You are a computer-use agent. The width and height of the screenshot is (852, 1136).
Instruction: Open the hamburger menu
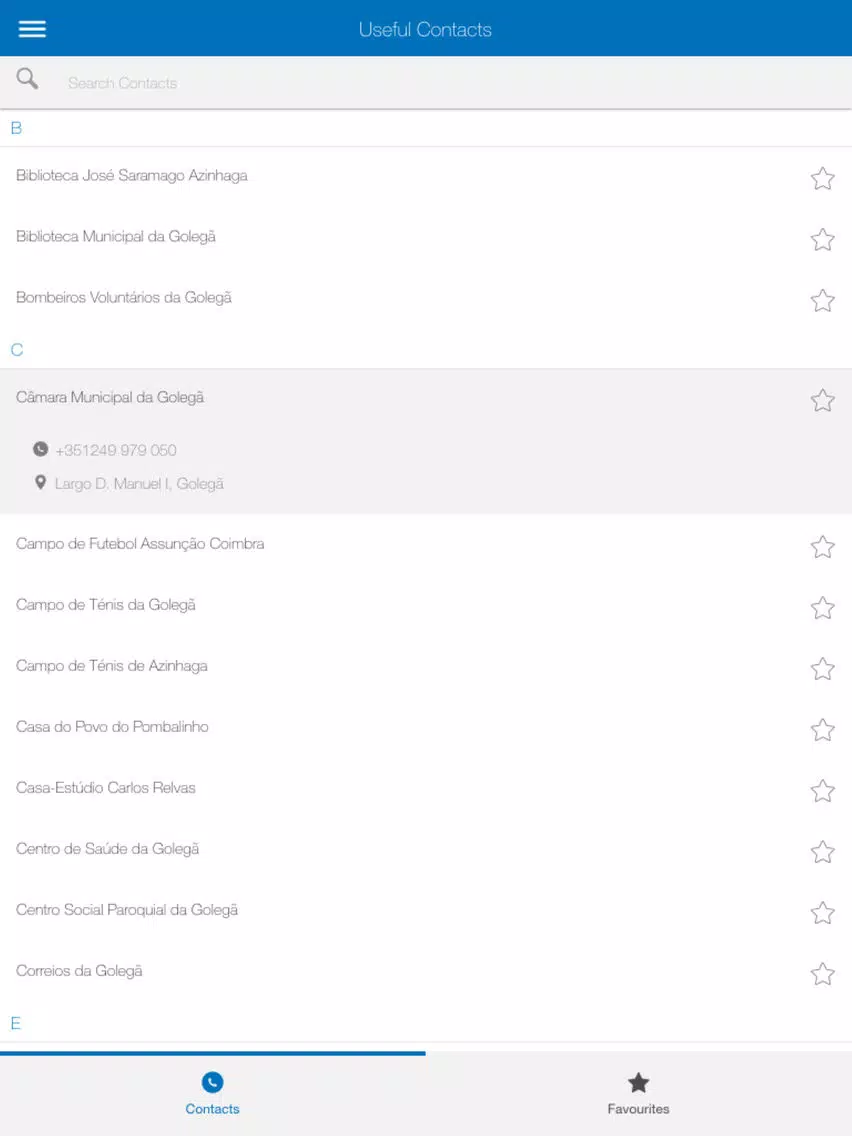(32, 29)
